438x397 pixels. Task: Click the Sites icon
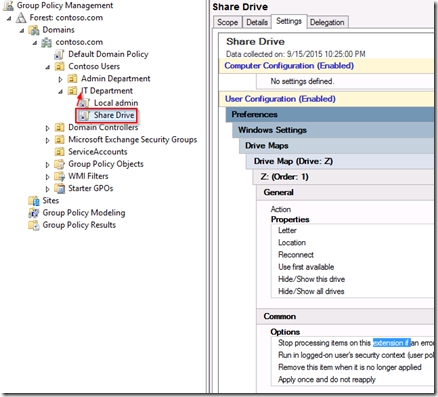[34, 201]
